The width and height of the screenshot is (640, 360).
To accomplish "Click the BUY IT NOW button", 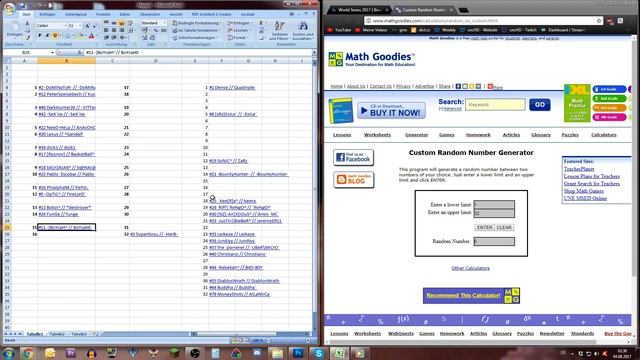I will [x=391, y=111].
